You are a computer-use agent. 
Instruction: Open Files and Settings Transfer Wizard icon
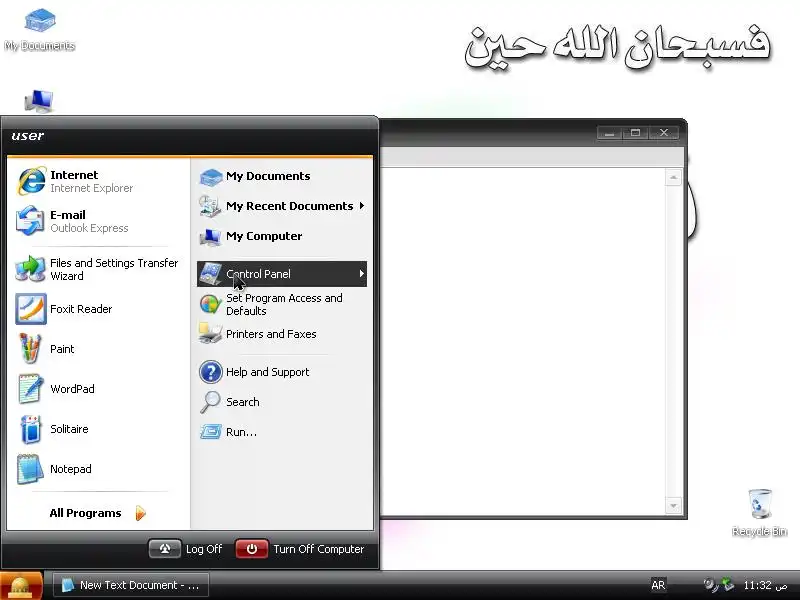30,268
